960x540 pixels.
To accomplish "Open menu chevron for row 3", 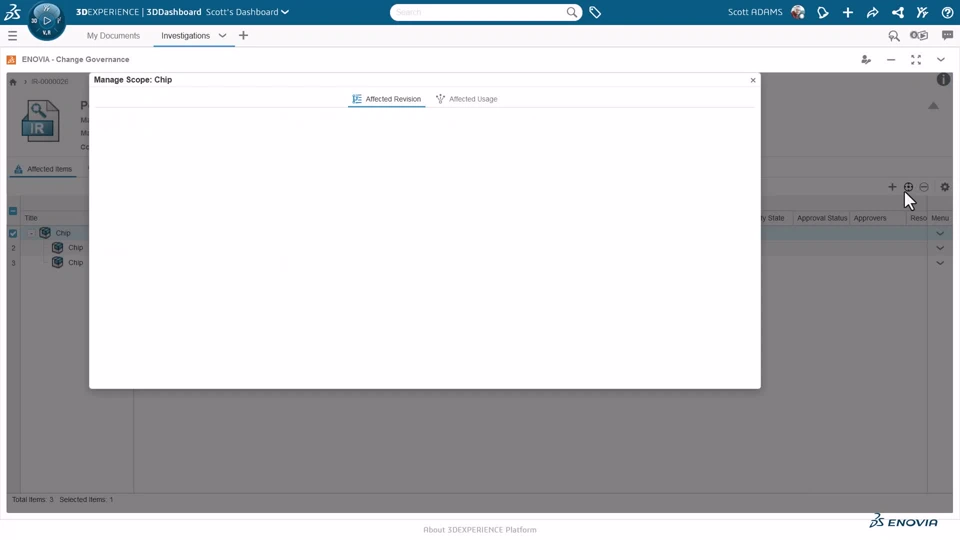I will (x=940, y=263).
